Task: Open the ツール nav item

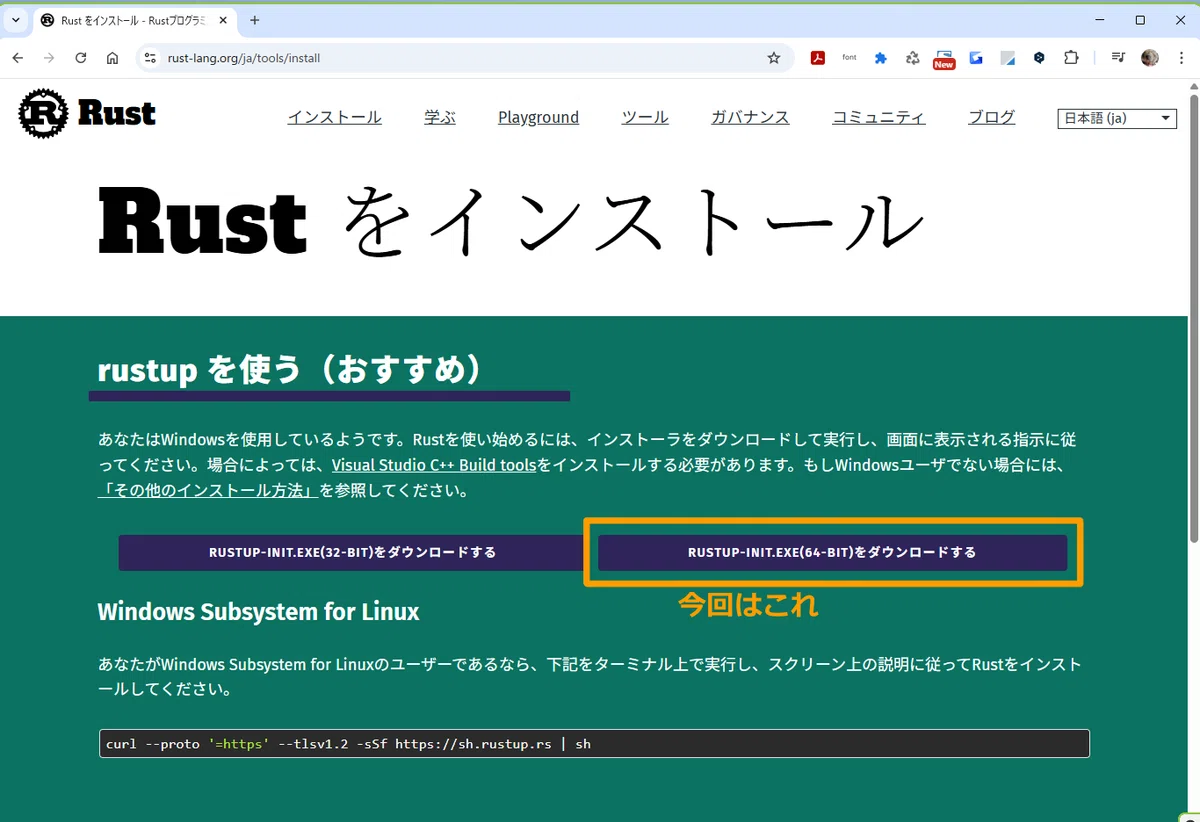Action: point(645,117)
